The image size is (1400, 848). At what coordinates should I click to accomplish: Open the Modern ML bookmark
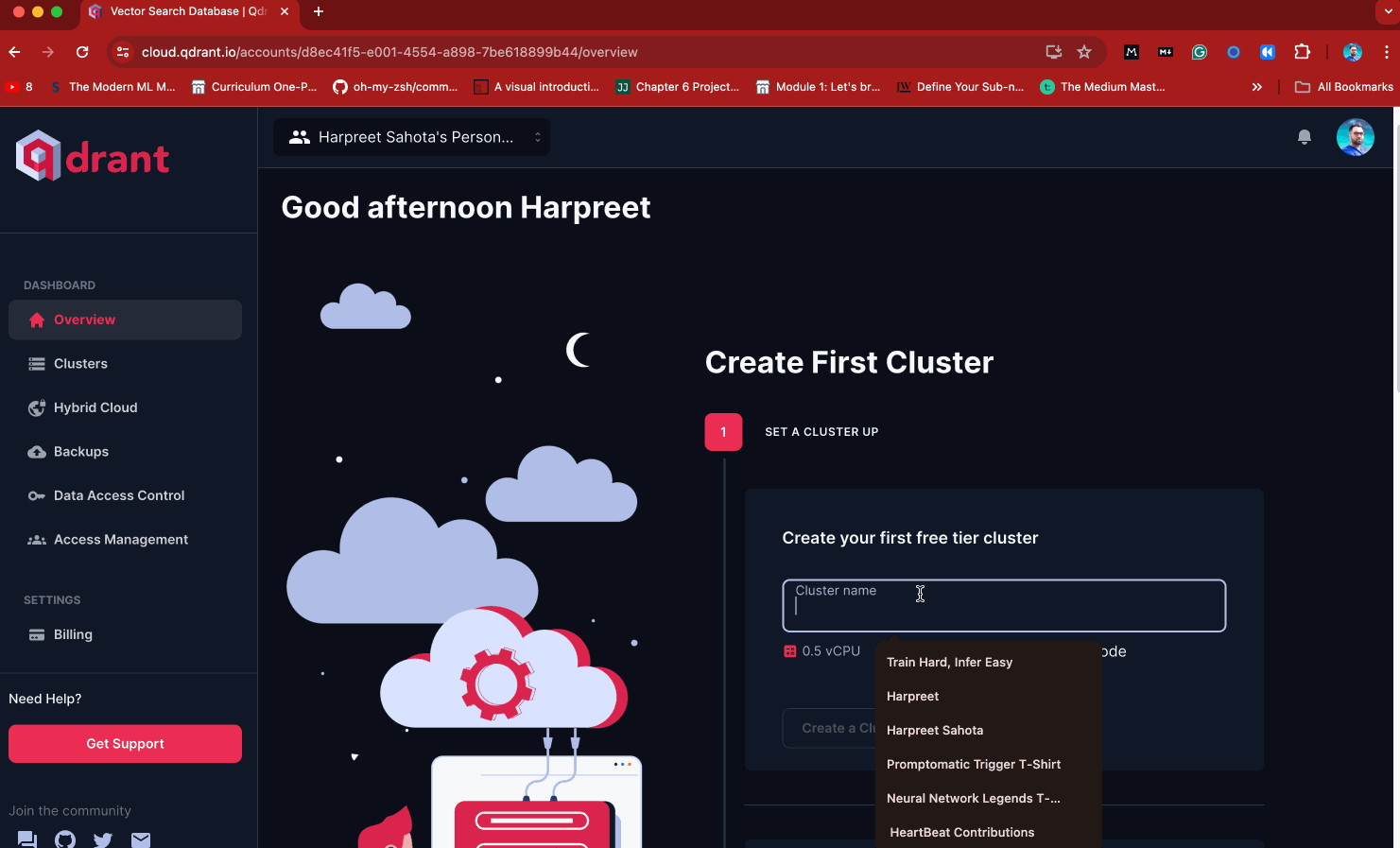[x=113, y=87]
